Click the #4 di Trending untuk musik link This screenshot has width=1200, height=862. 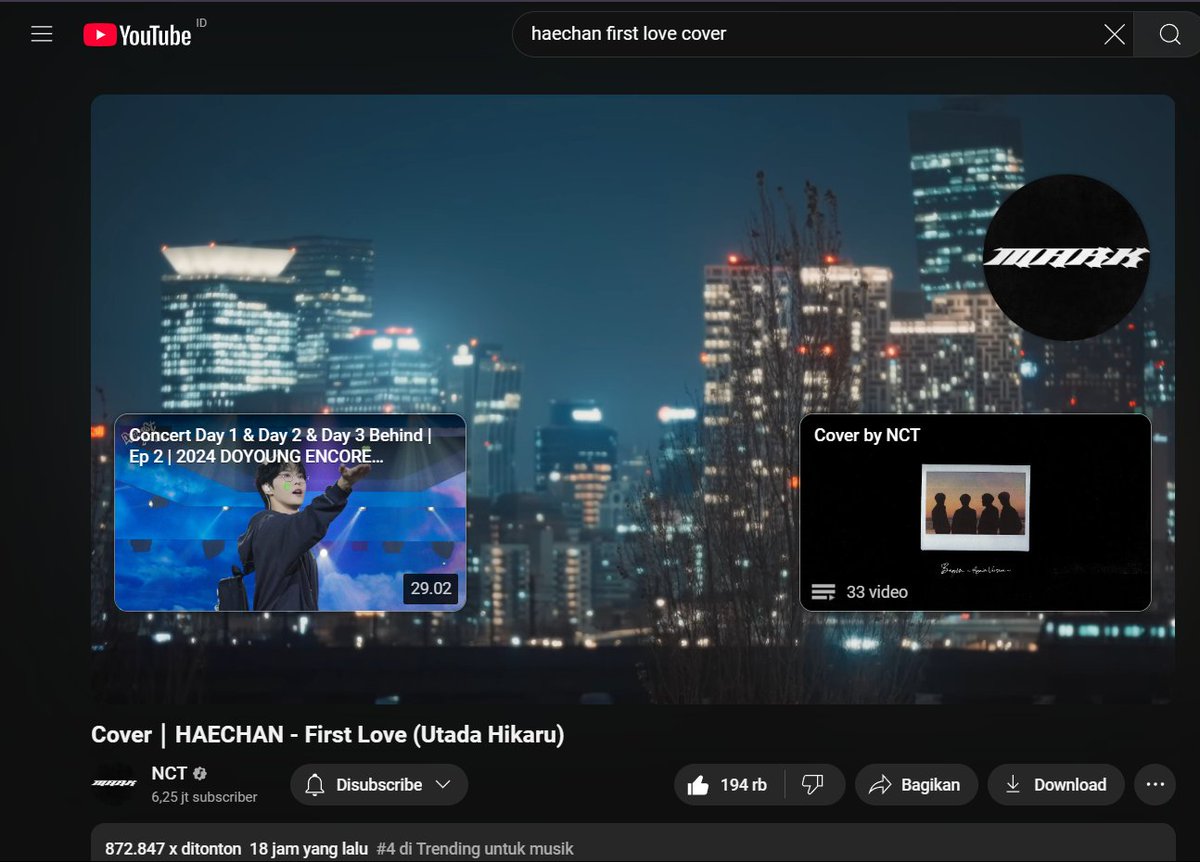click(x=475, y=849)
